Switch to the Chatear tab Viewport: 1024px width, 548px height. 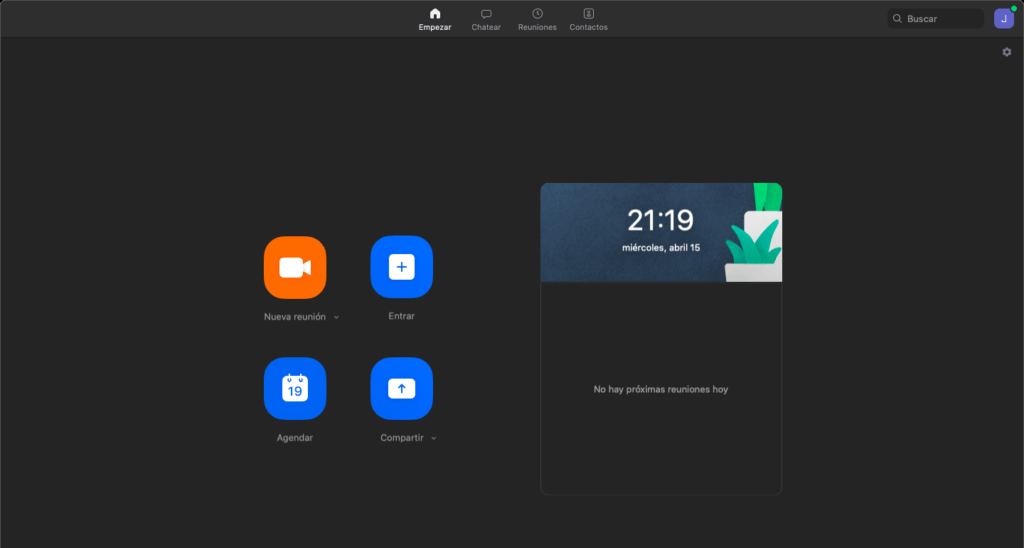tap(486, 19)
